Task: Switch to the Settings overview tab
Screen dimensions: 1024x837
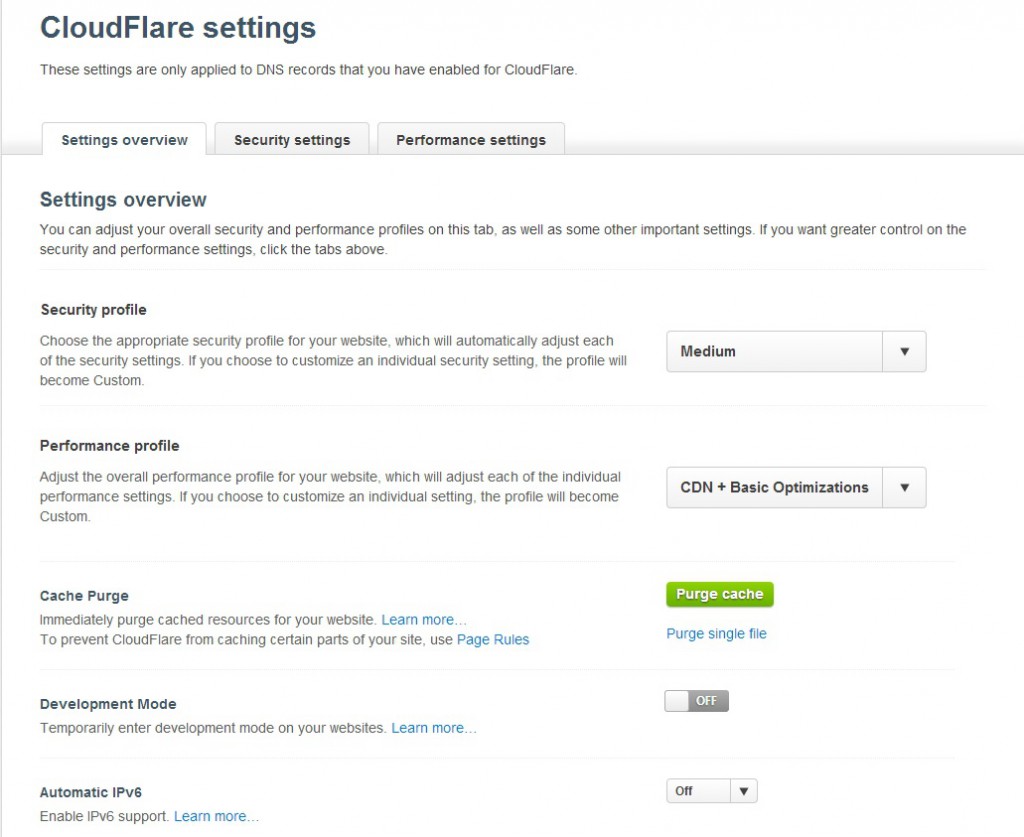Action: click(x=124, y=139)
